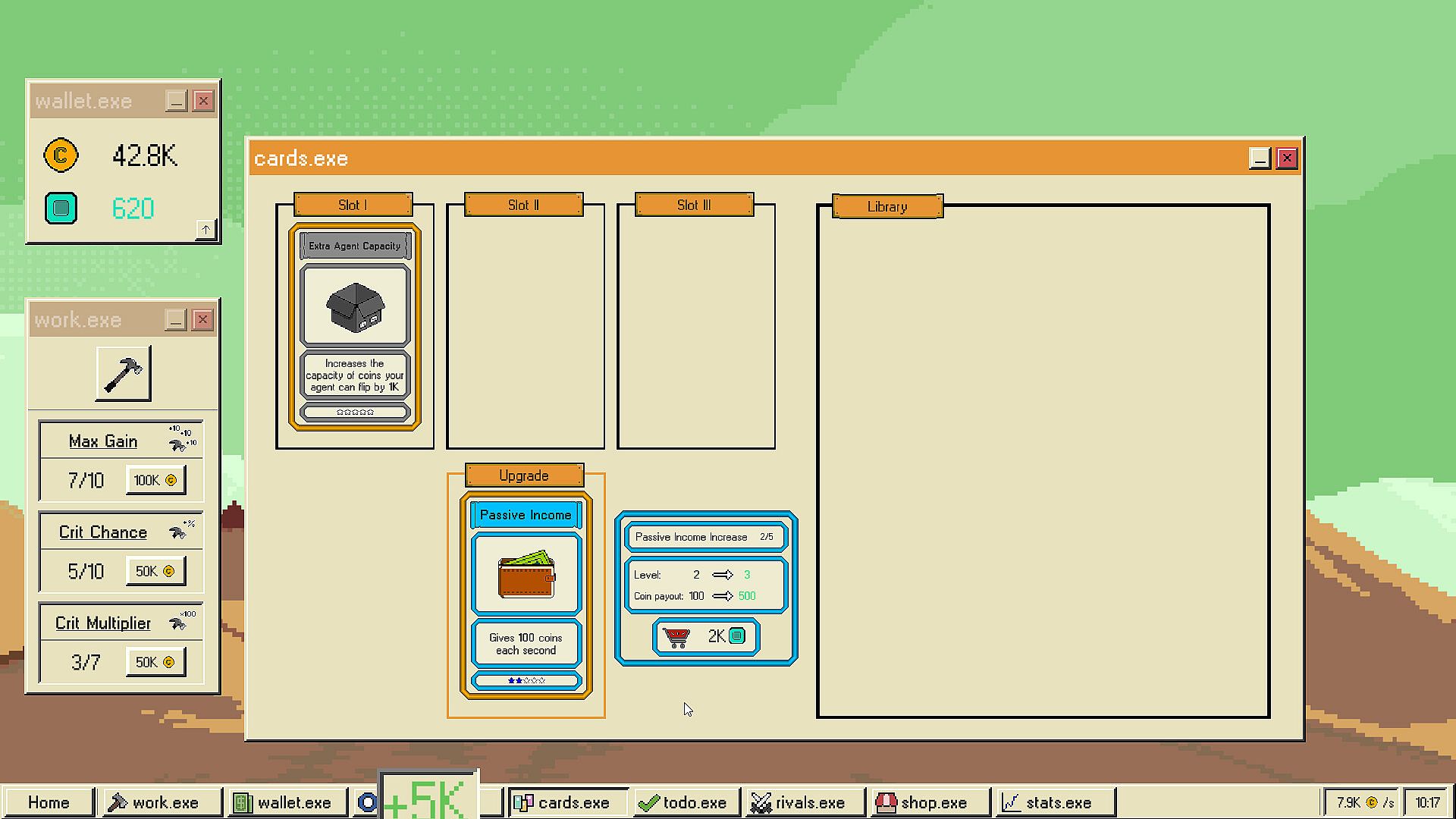Click the Upgrade header label
Screen dimensions: 1456x819
click(x=524, y=475)
